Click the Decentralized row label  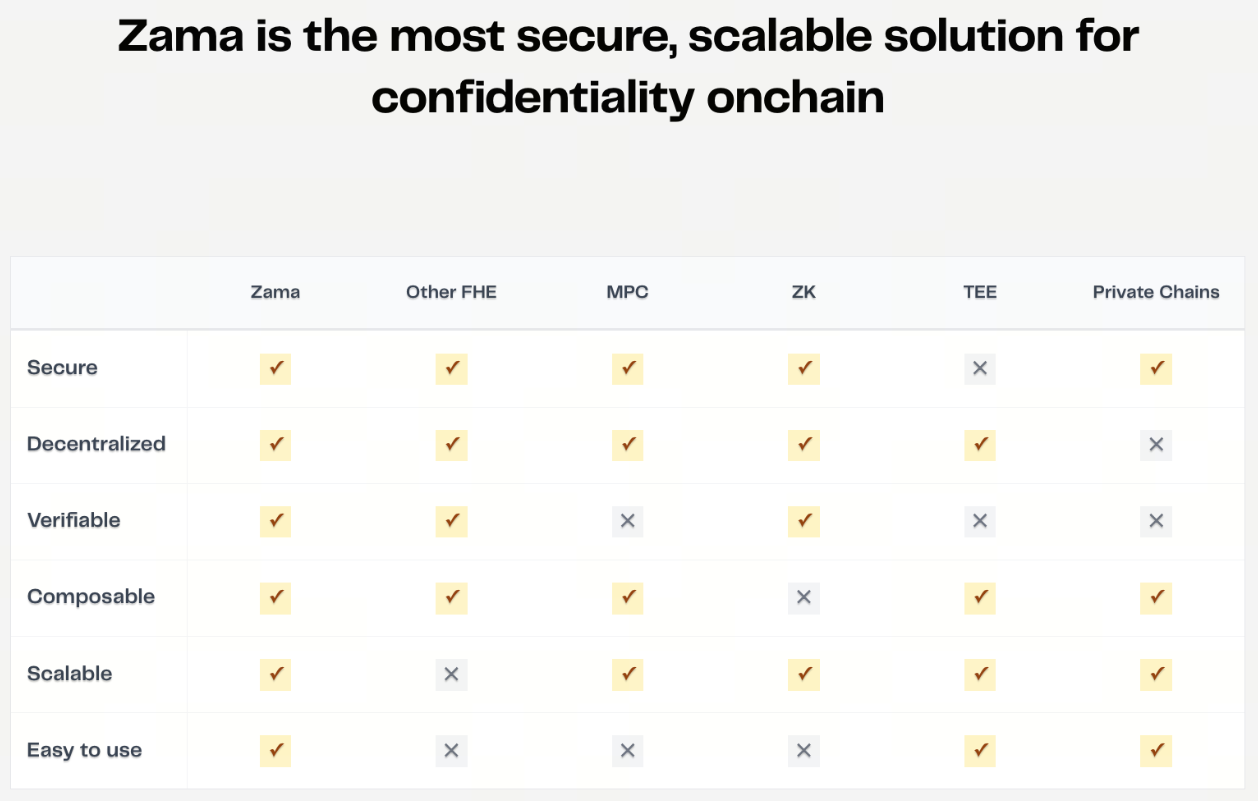pyautogui.click(x=96, y=444)
